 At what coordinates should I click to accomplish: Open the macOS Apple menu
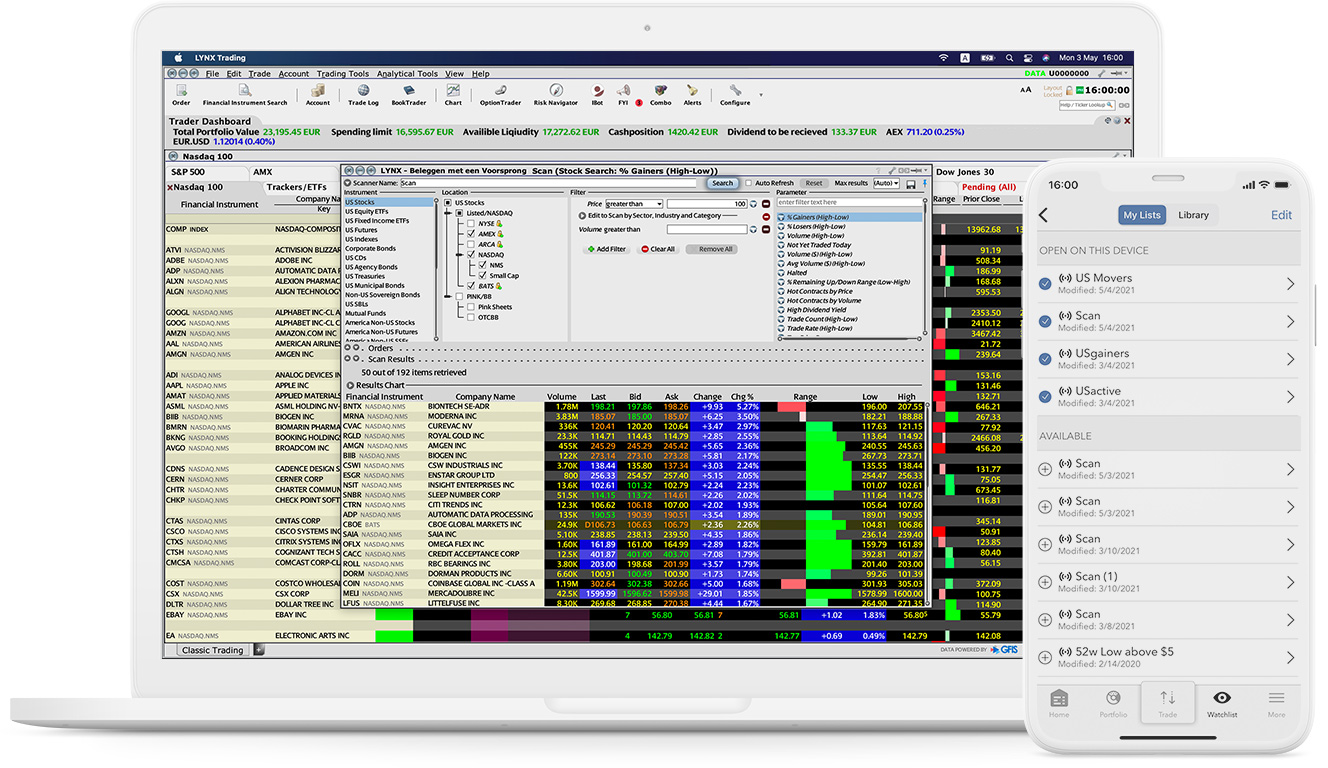[x=180, y=58]
